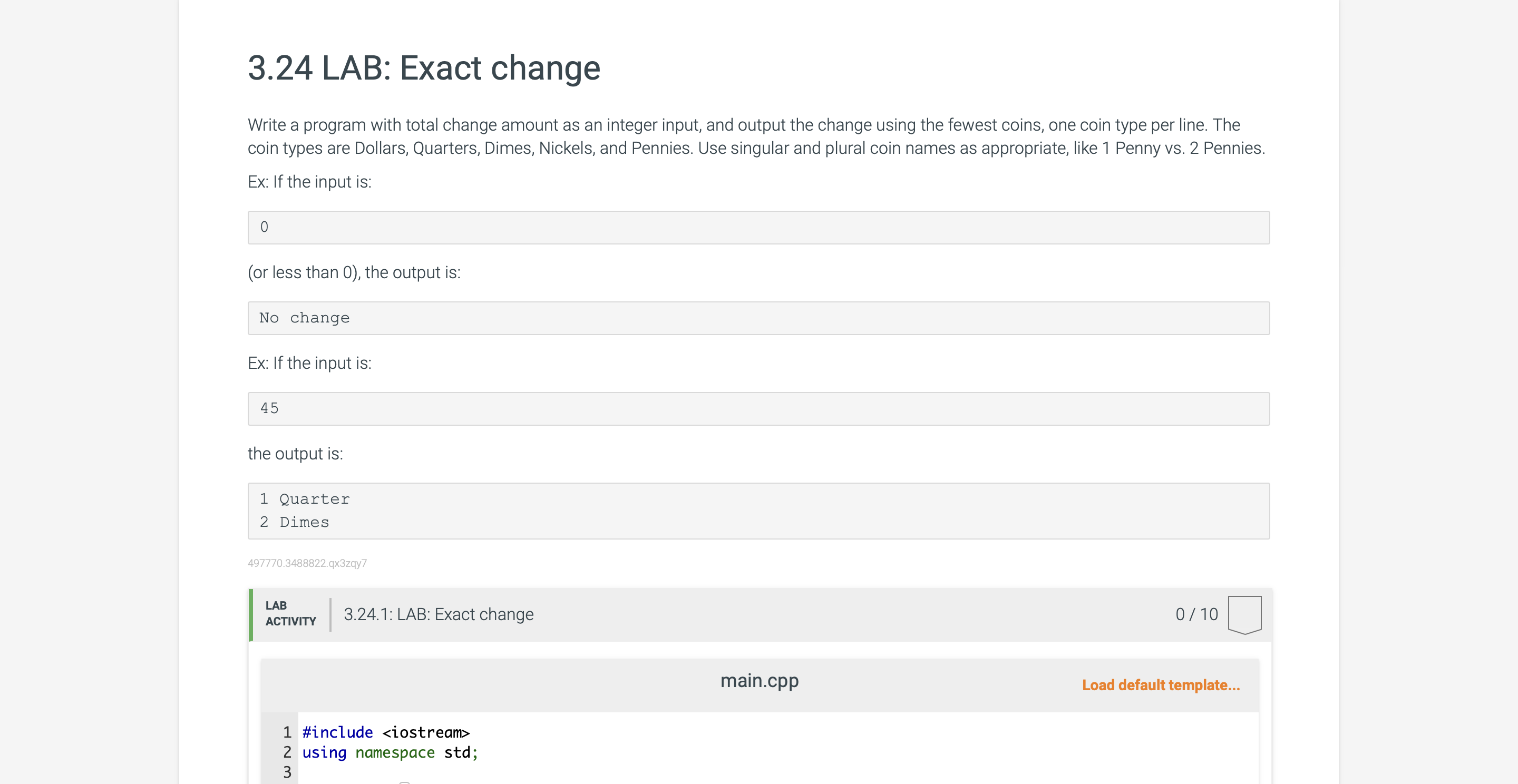Click line number 1 in code gutter

[287, 732]
